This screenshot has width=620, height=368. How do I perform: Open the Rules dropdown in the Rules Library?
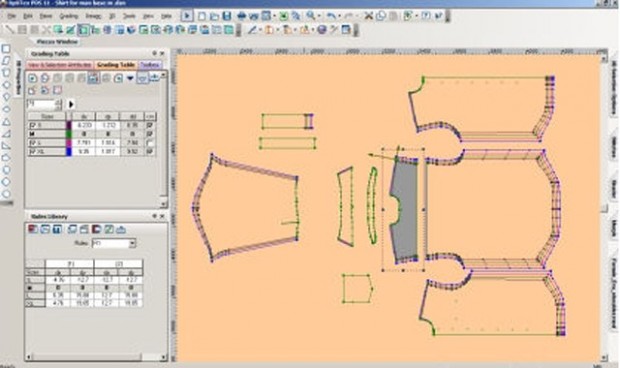(132, 243)
